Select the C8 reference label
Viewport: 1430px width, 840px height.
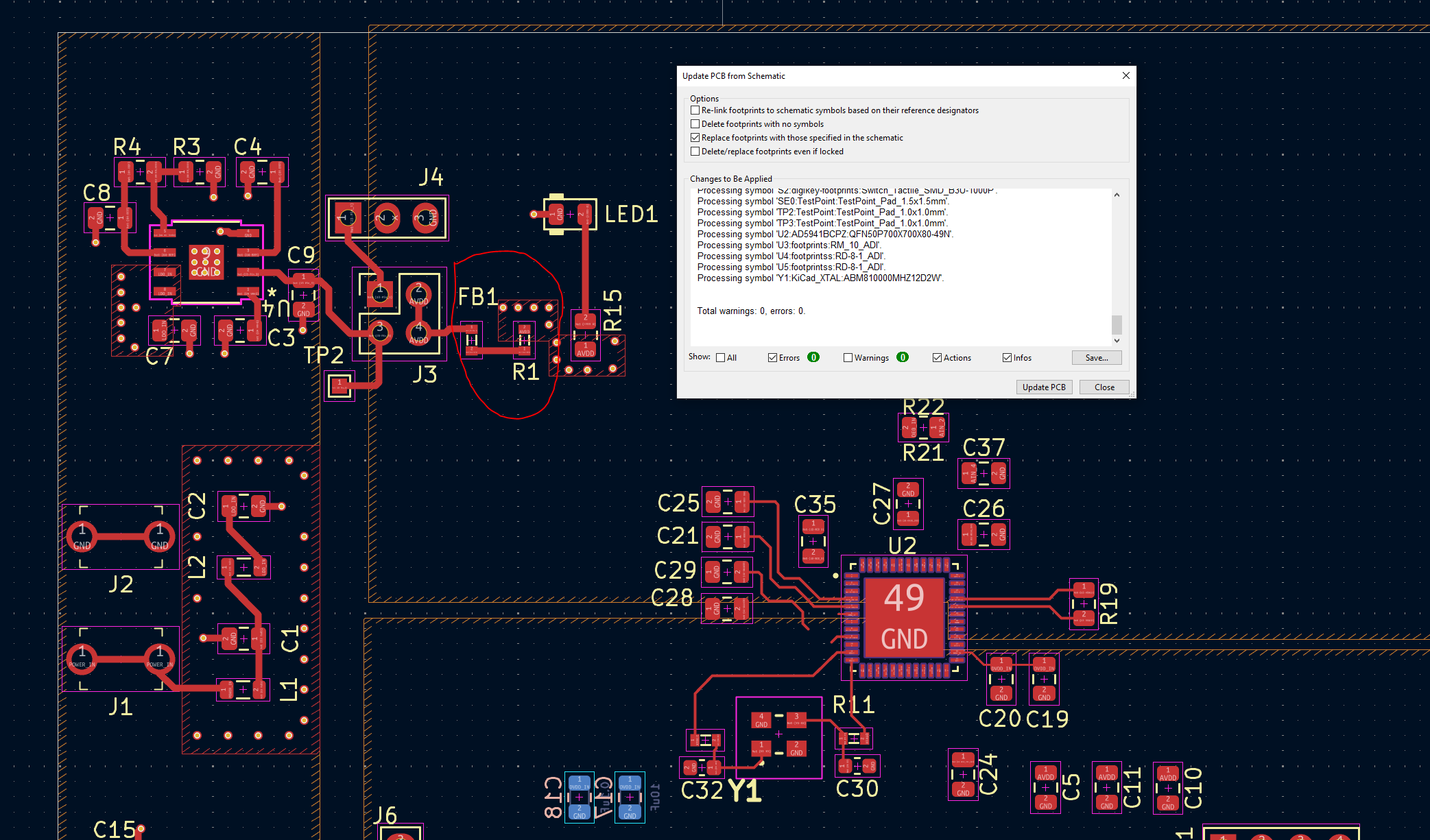tap(97, 193)
